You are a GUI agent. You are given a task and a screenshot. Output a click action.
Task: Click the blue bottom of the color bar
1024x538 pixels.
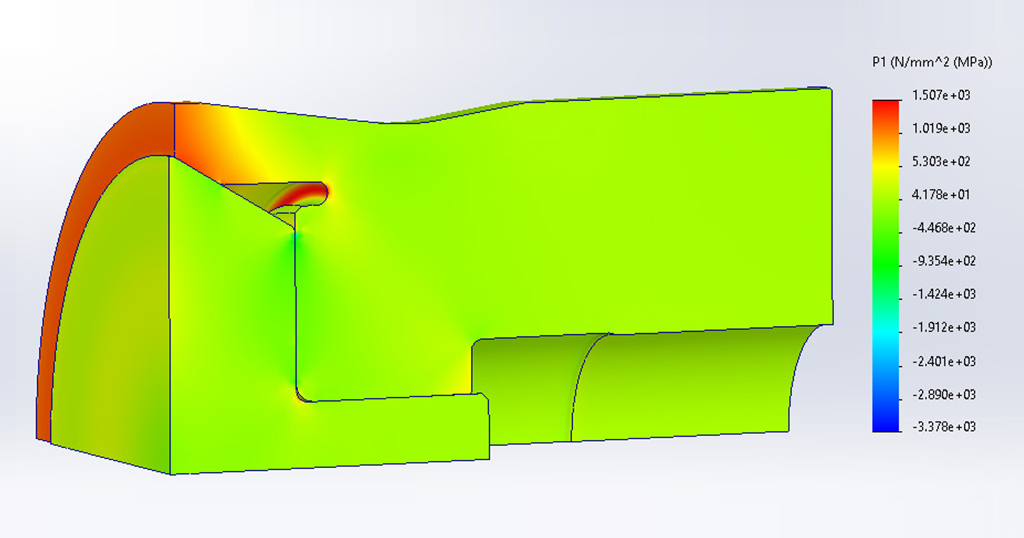coord(885,420)
